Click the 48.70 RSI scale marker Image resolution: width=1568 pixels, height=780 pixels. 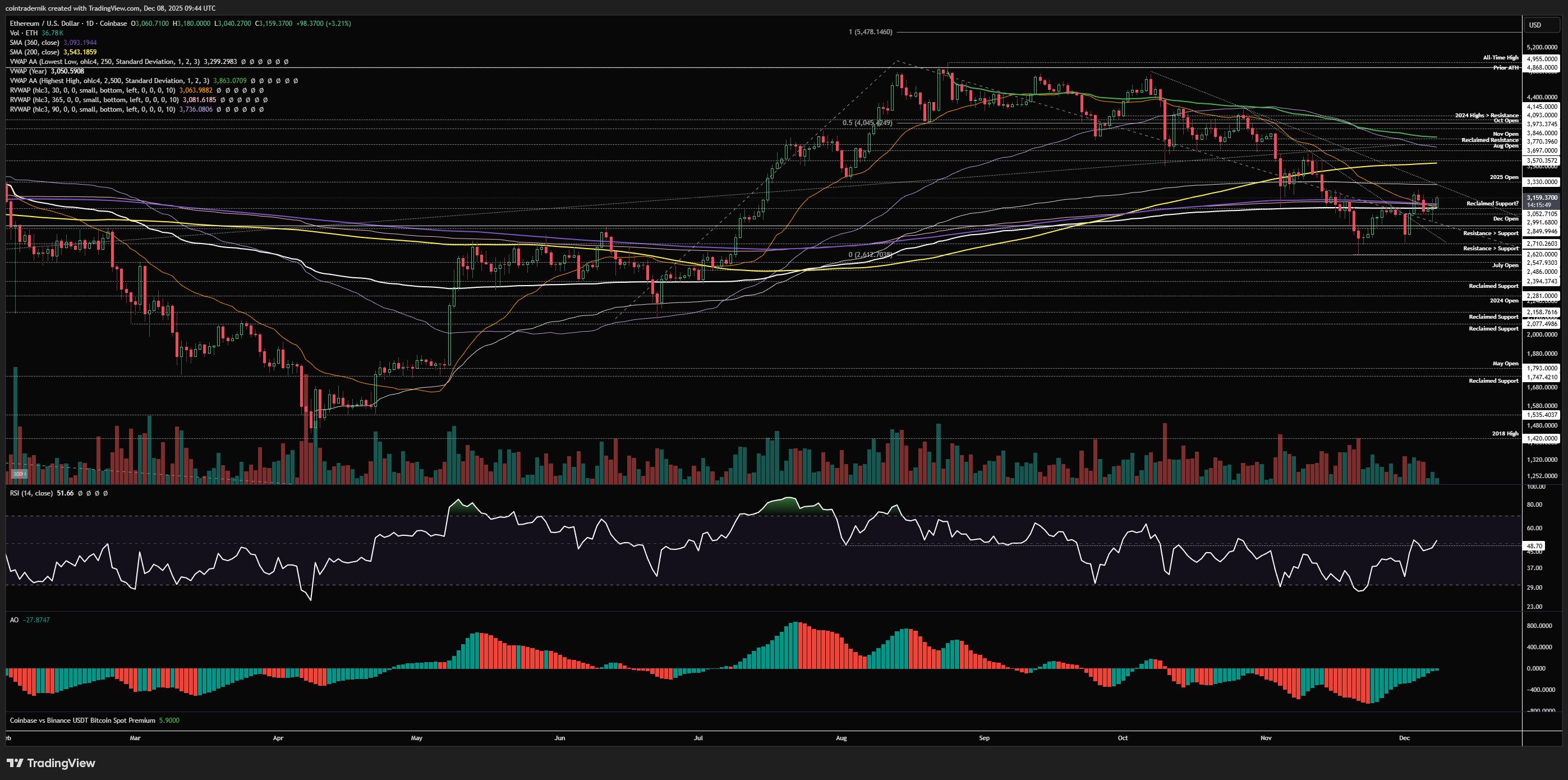(x=1534, y=546)
